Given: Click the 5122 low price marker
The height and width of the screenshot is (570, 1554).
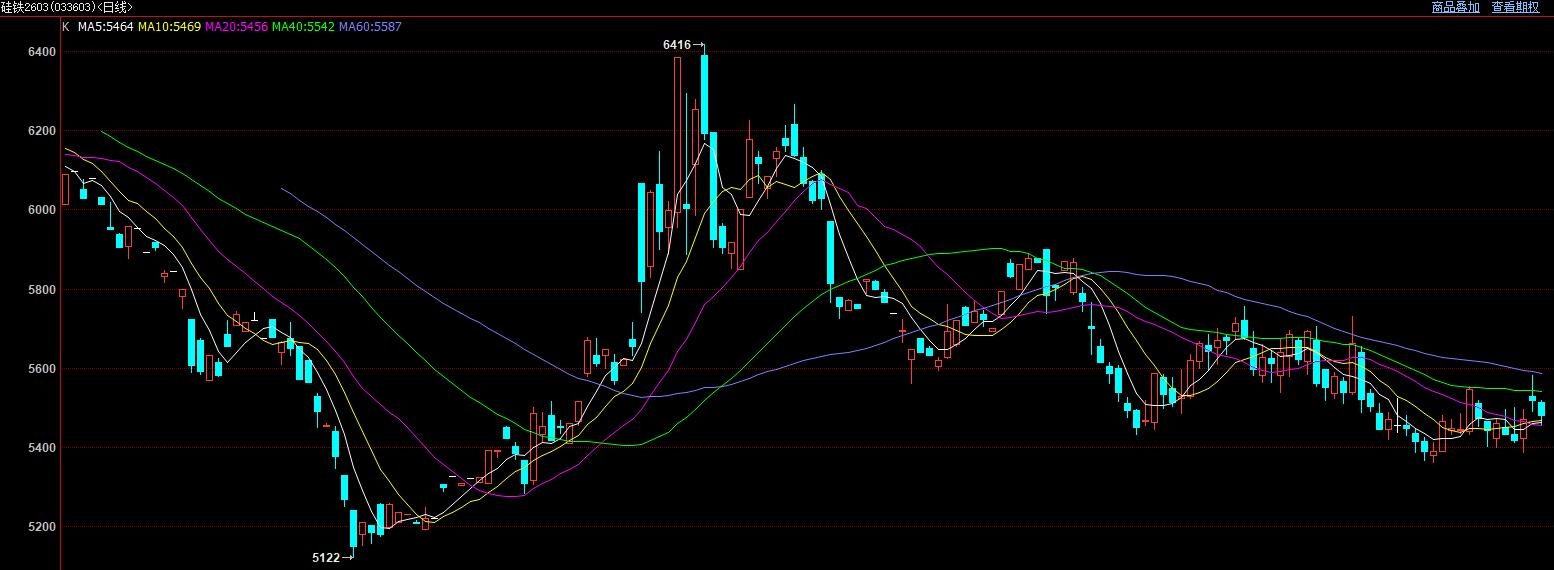Looking at the screenshot, I should 326,557.
